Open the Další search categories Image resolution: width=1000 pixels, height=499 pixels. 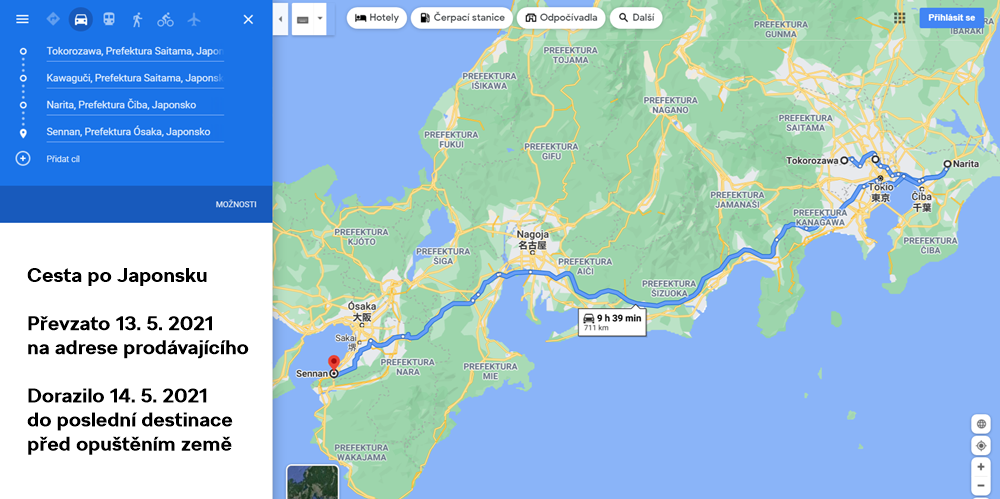pyautogui.click(x=636, y=18)
